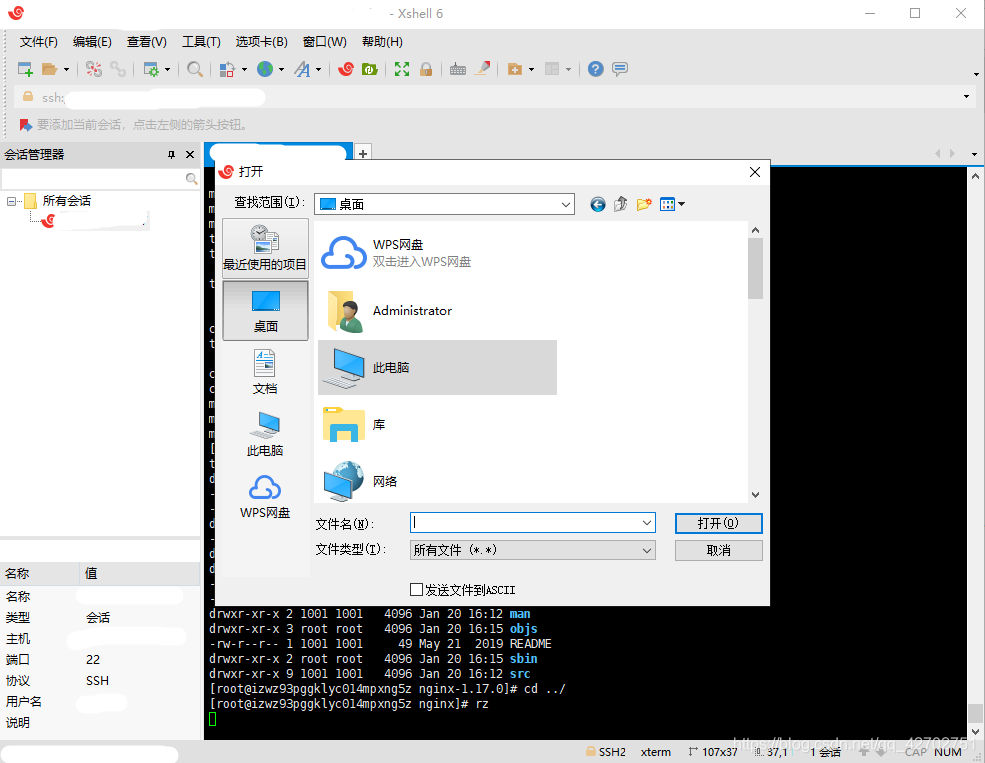Enable the 发送文件到ASCII checkbox
Screen dimensions: 985x763
(416, 590)
